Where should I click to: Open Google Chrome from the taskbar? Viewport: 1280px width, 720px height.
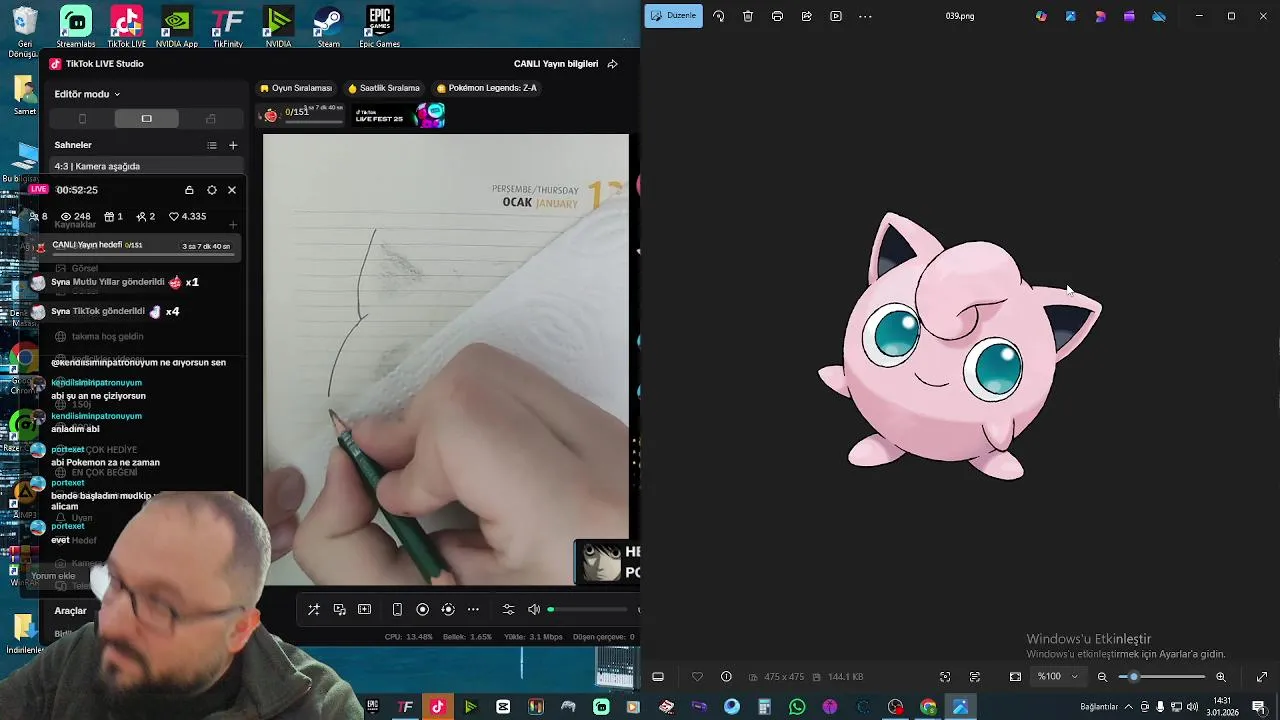point(928,707)
